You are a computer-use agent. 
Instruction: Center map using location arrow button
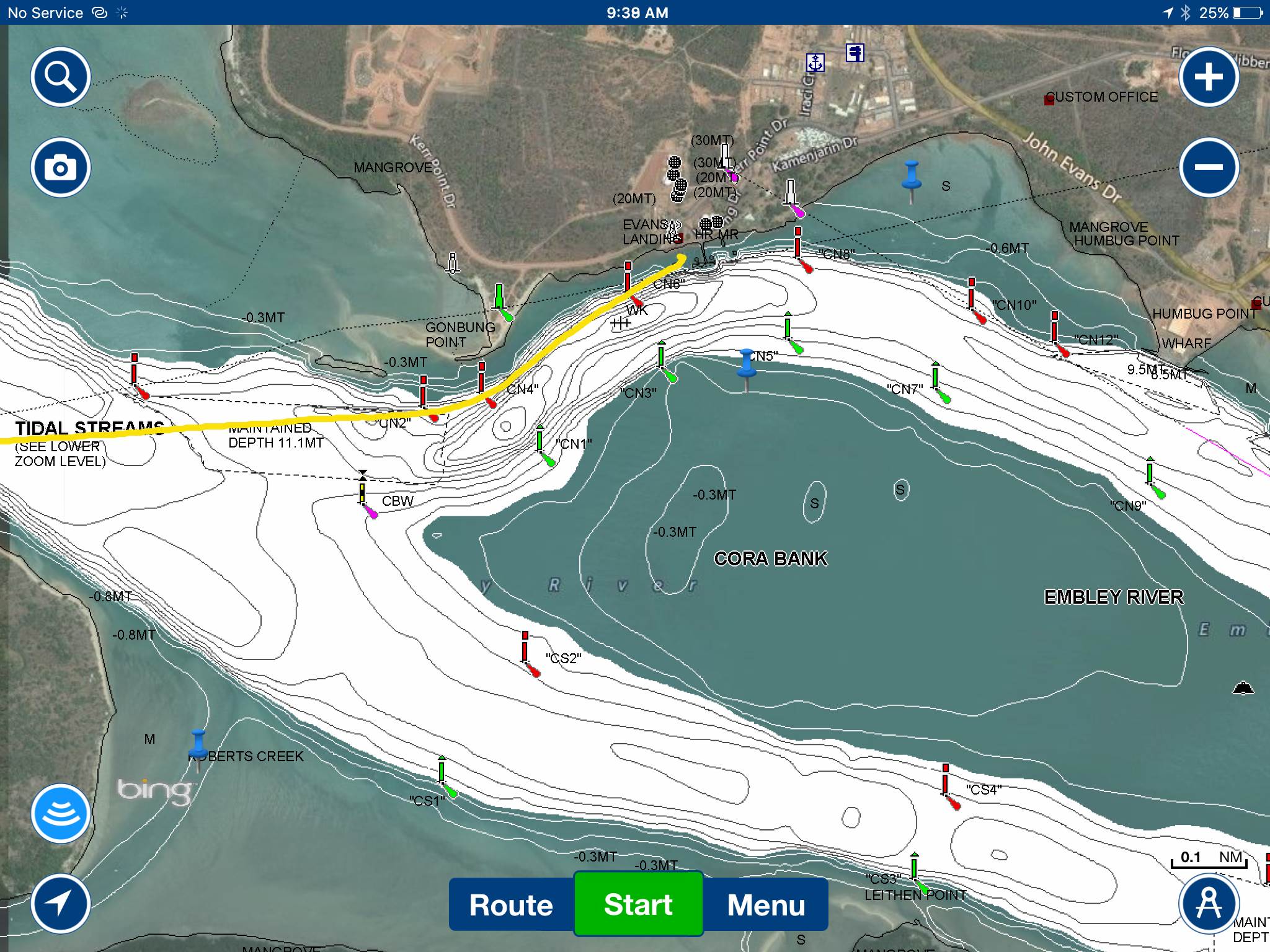coord(61,904)
